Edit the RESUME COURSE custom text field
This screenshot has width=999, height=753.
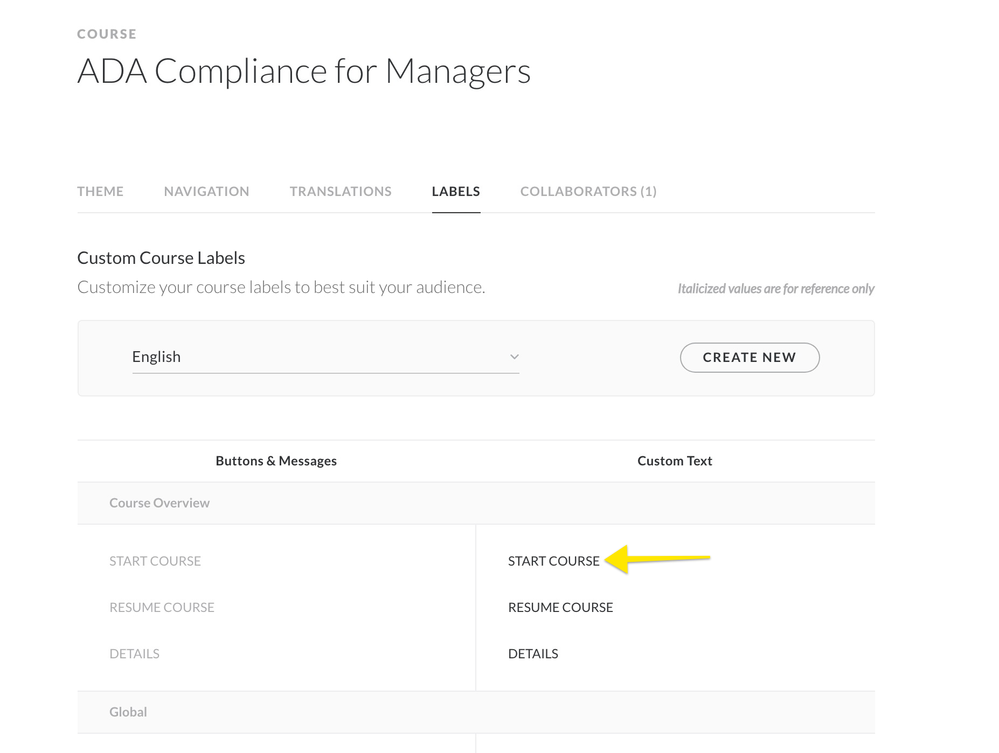[560, 607]
